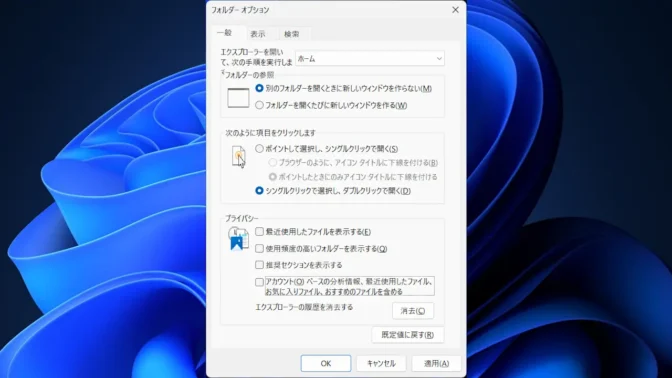
Task: Click the 消去 button to clear history
Action: tap(413, 311)
